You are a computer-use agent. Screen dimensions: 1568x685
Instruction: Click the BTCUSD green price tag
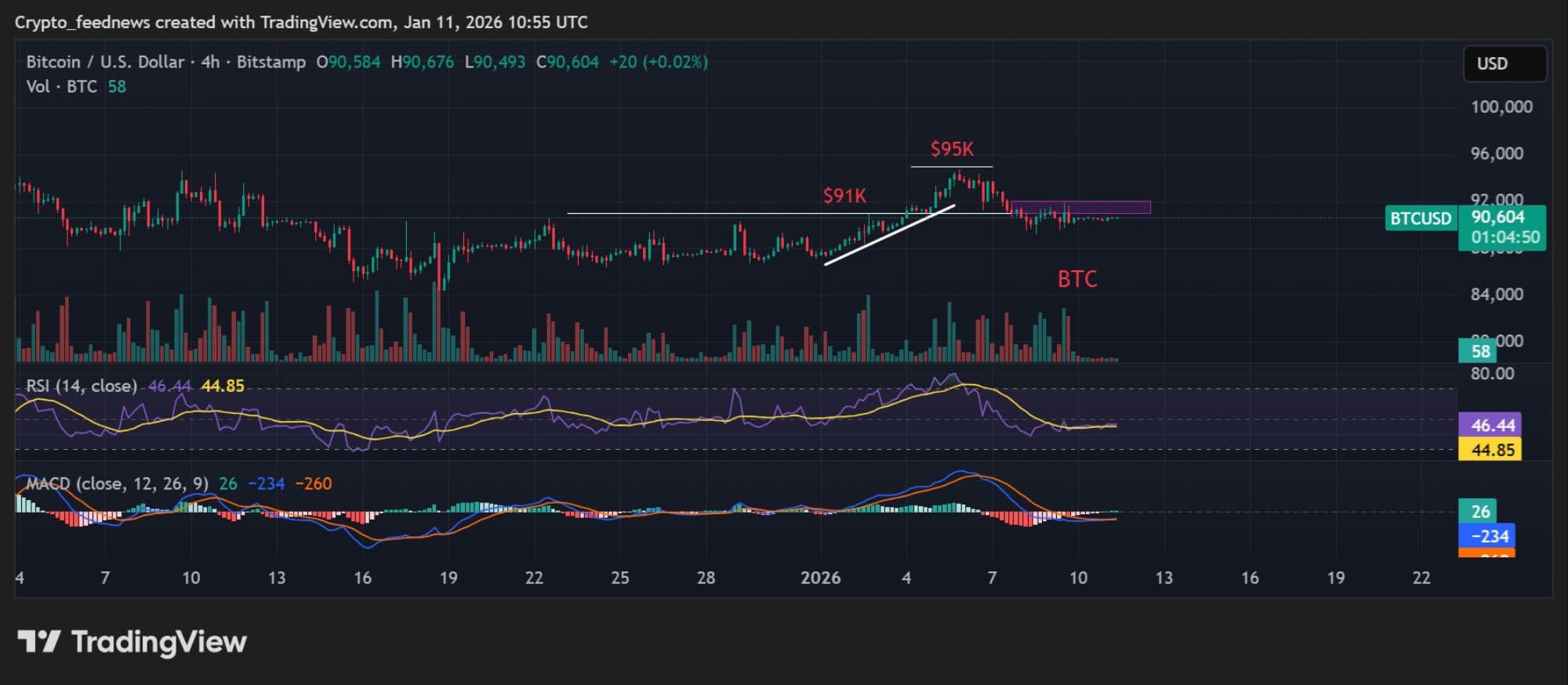tap(1420, 219)
